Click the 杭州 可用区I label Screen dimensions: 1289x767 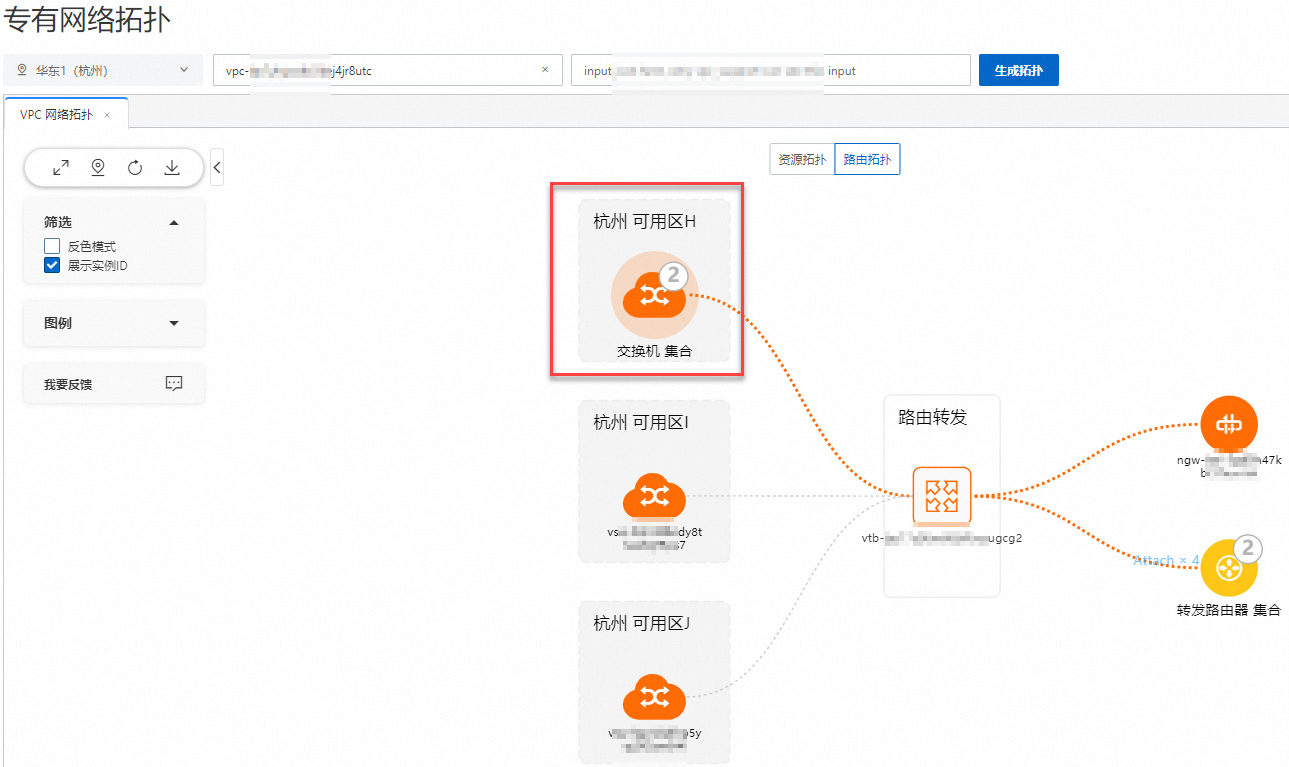tap(641, 422)
